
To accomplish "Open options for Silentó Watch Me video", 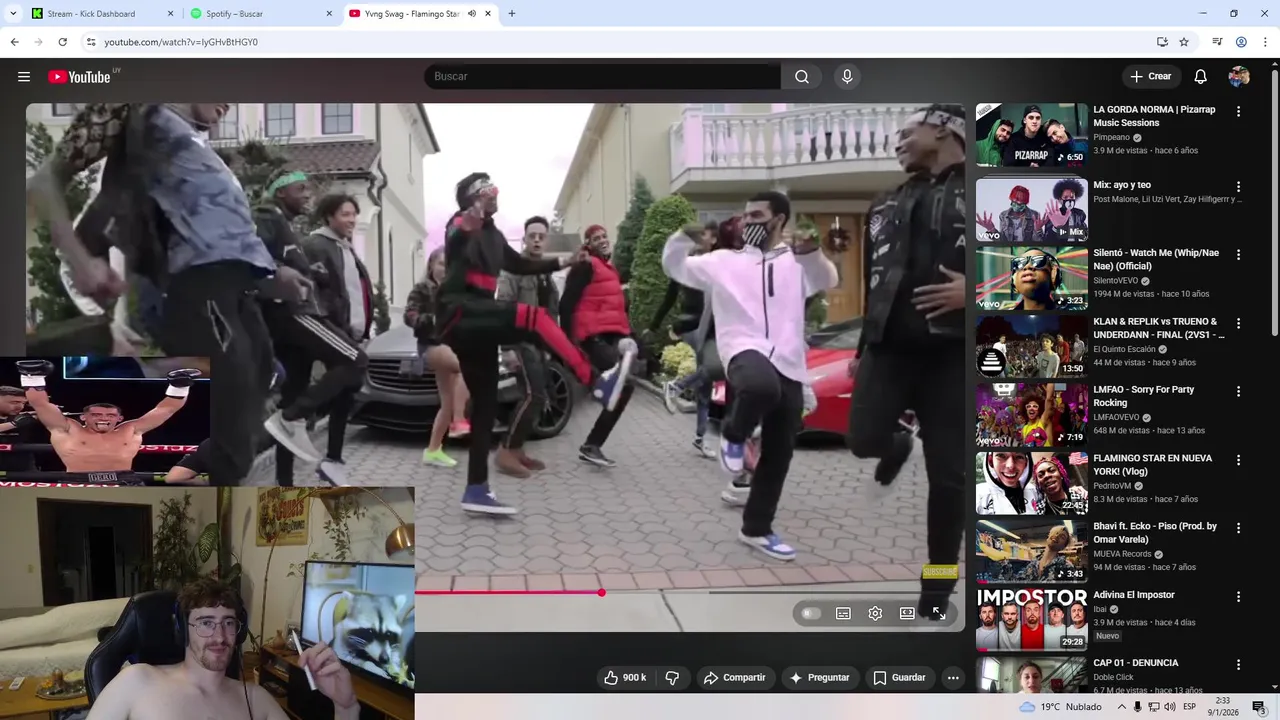I will 1239,255.
